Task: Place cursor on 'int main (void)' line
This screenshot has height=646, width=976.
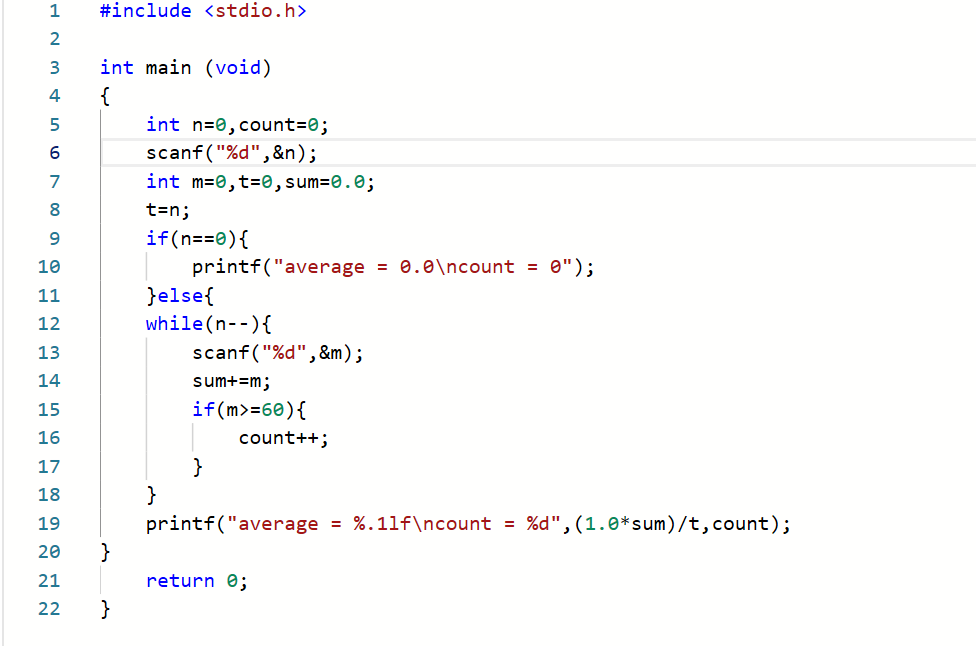Action: point(185,67)
